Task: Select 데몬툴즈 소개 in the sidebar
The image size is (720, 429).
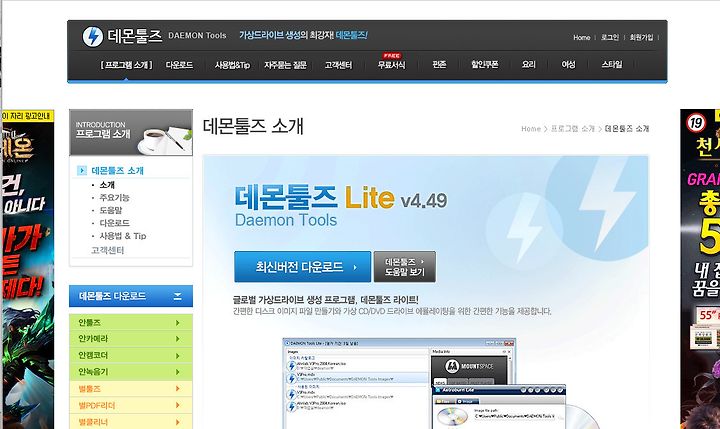Action: (x=118, y=170)
